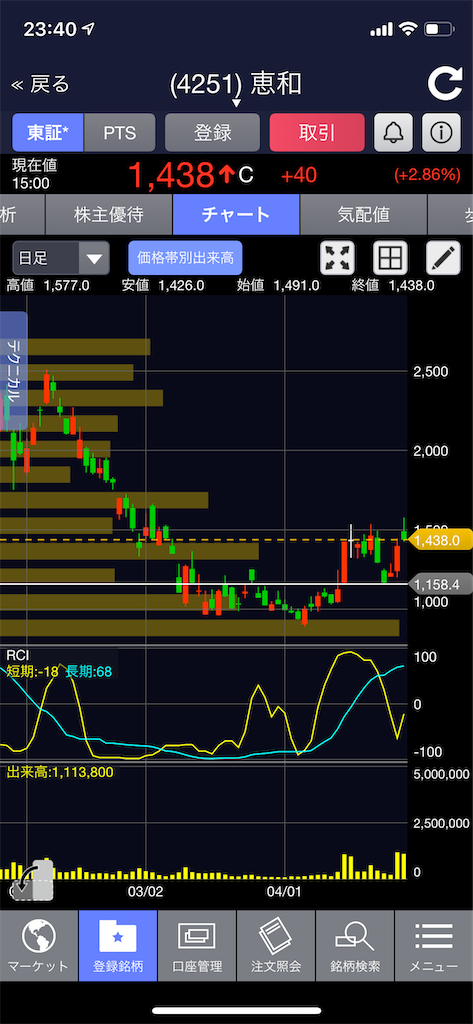Tap the 1,158.4 price line marker
The height and width of the screenshot is (1024, 473).
click(440, 584)
